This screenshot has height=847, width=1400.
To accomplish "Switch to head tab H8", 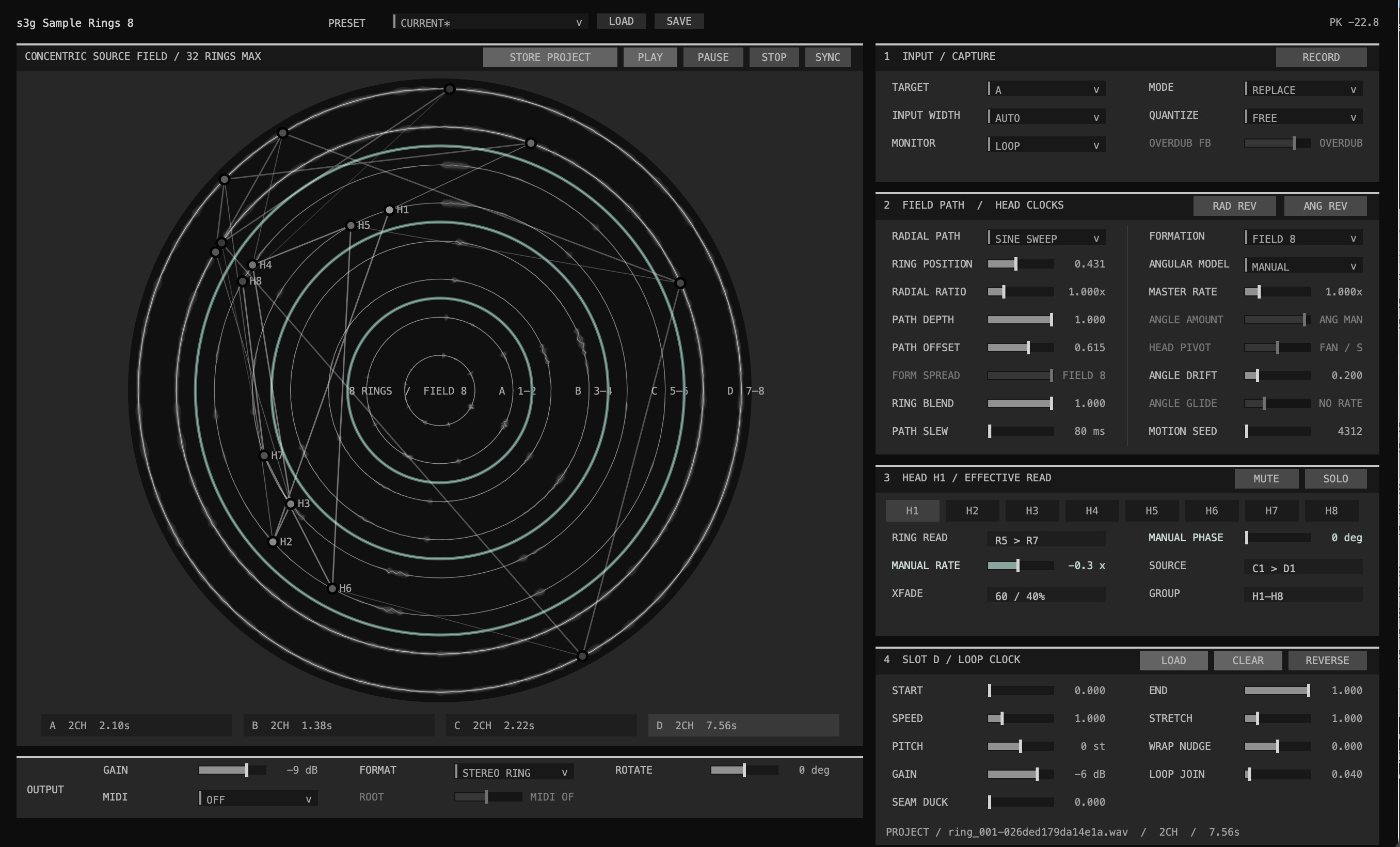I will click(1331, 510).
